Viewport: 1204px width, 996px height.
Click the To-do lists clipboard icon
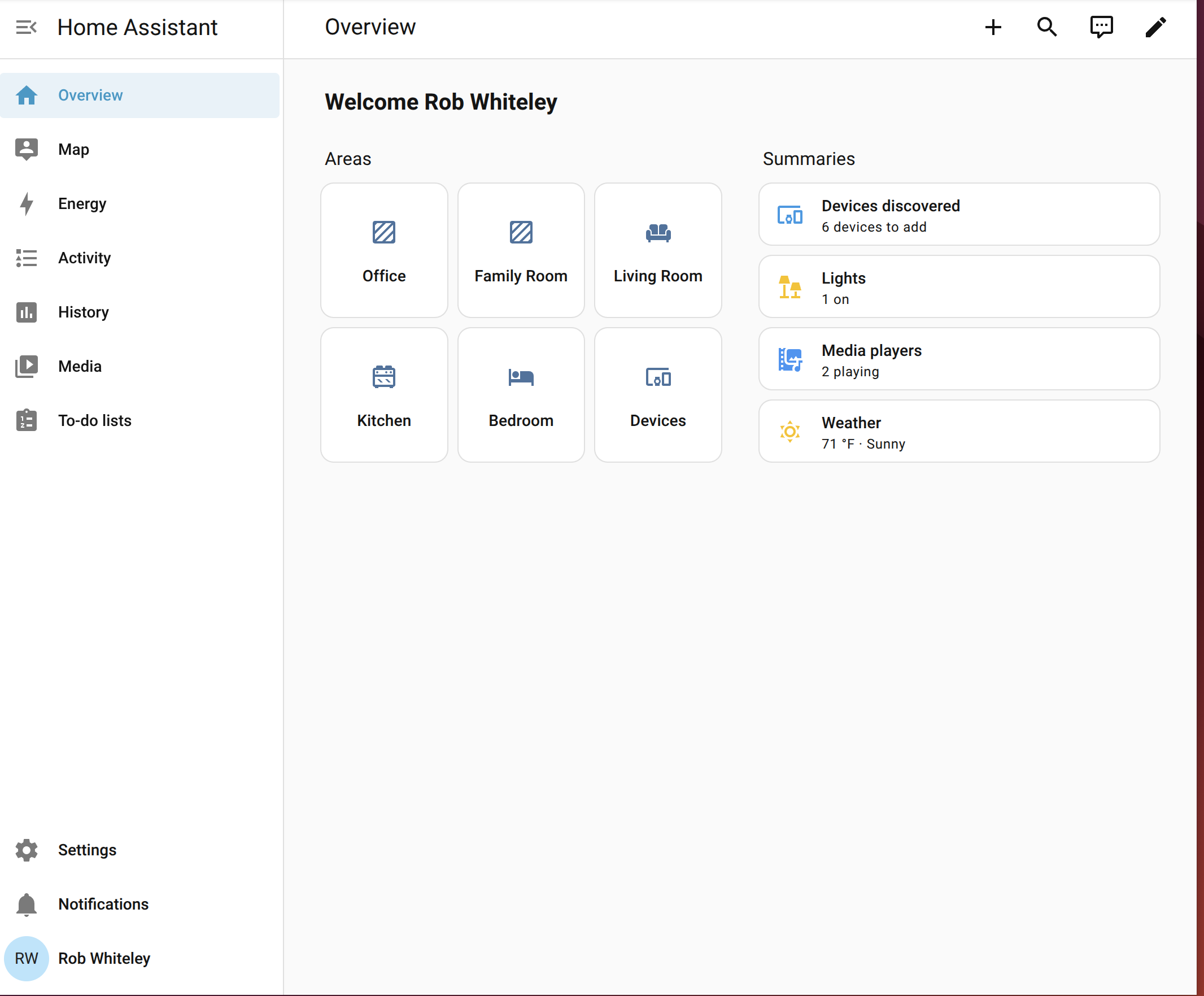click(27, 420)
